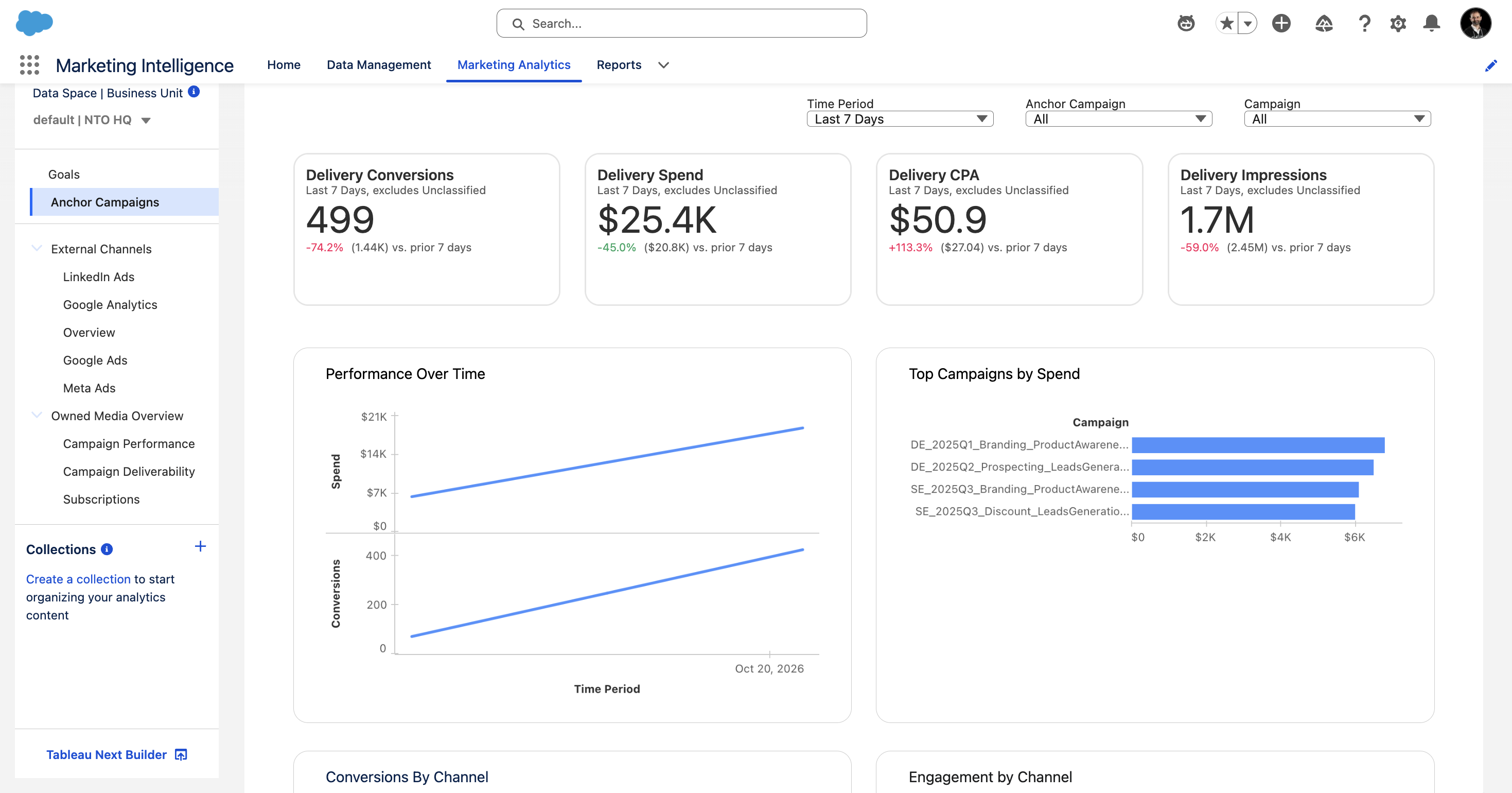This screenshot has width=1512, height=793.
Task: Click the +113.3% CPA change
Action: 910,247
